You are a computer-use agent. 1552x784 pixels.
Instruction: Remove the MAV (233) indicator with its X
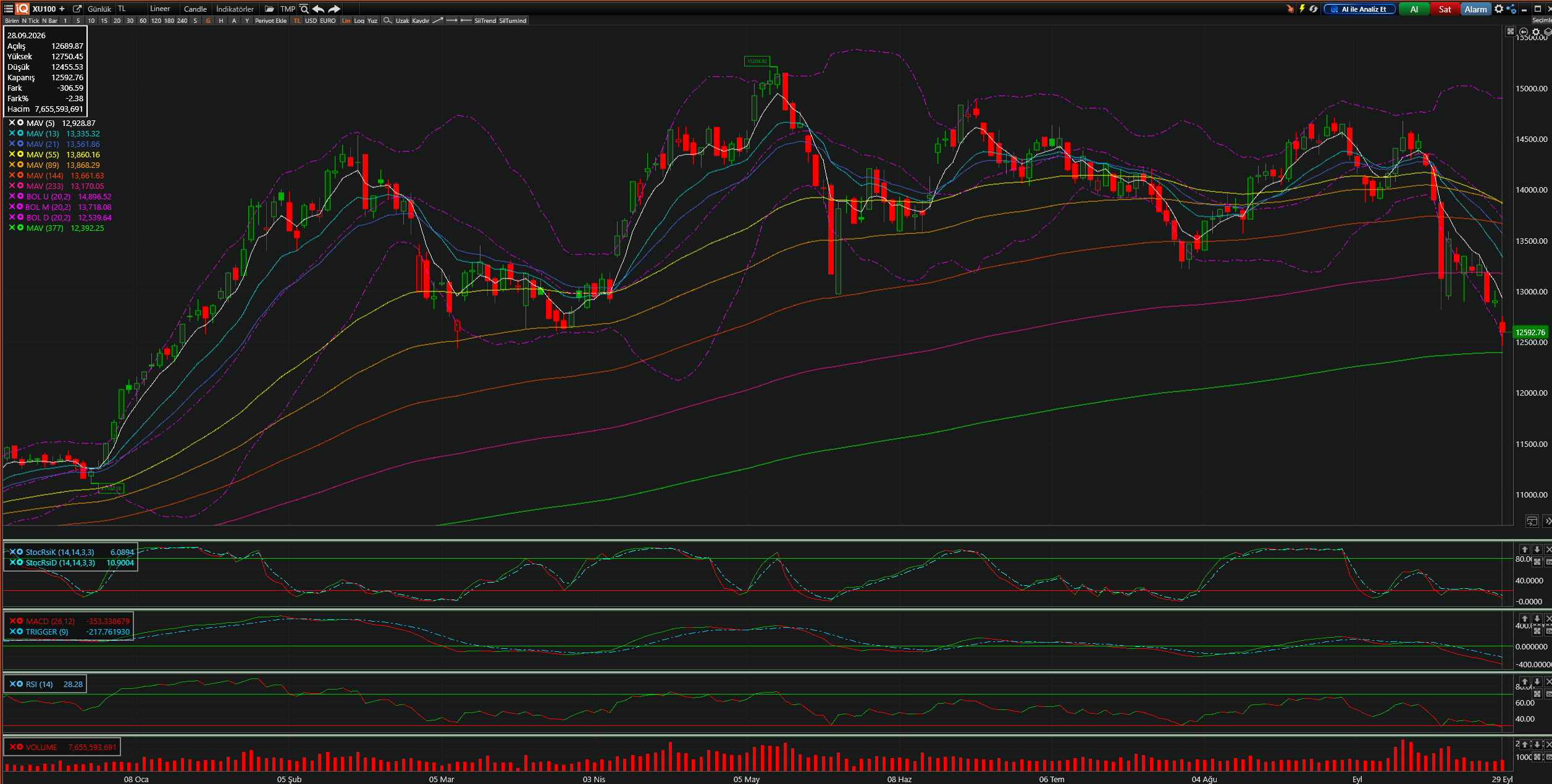12,186
